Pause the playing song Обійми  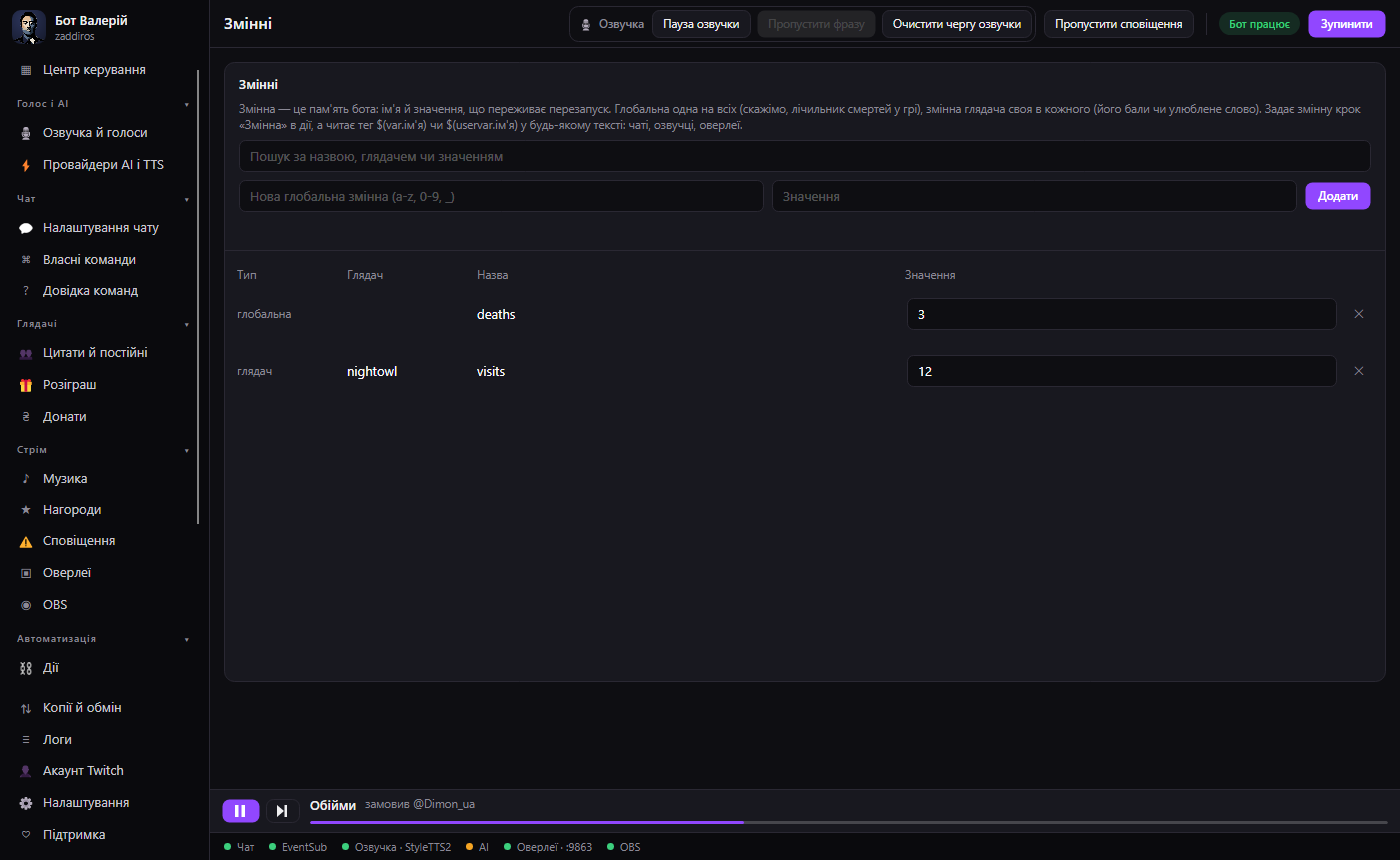coord(240,811)
